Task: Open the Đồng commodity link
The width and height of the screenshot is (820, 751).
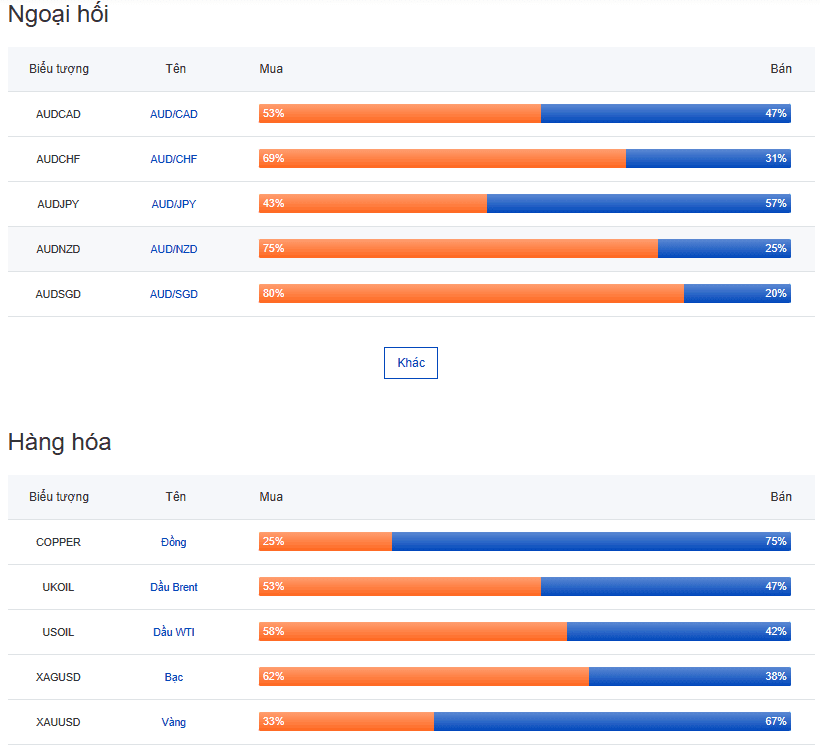Action: pos(174,542)
